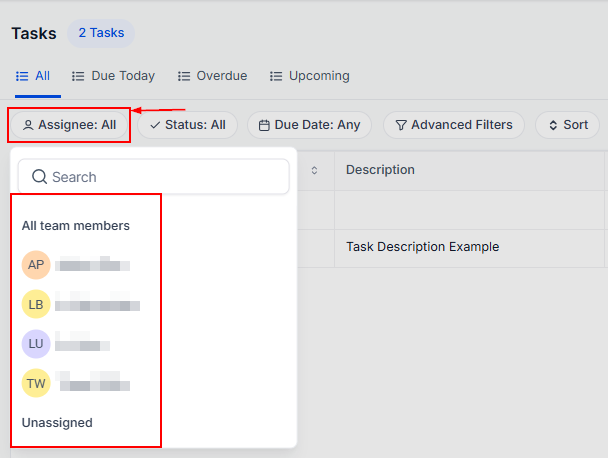
Task: Click the Advanced Filters button
Action: (453, 125)
